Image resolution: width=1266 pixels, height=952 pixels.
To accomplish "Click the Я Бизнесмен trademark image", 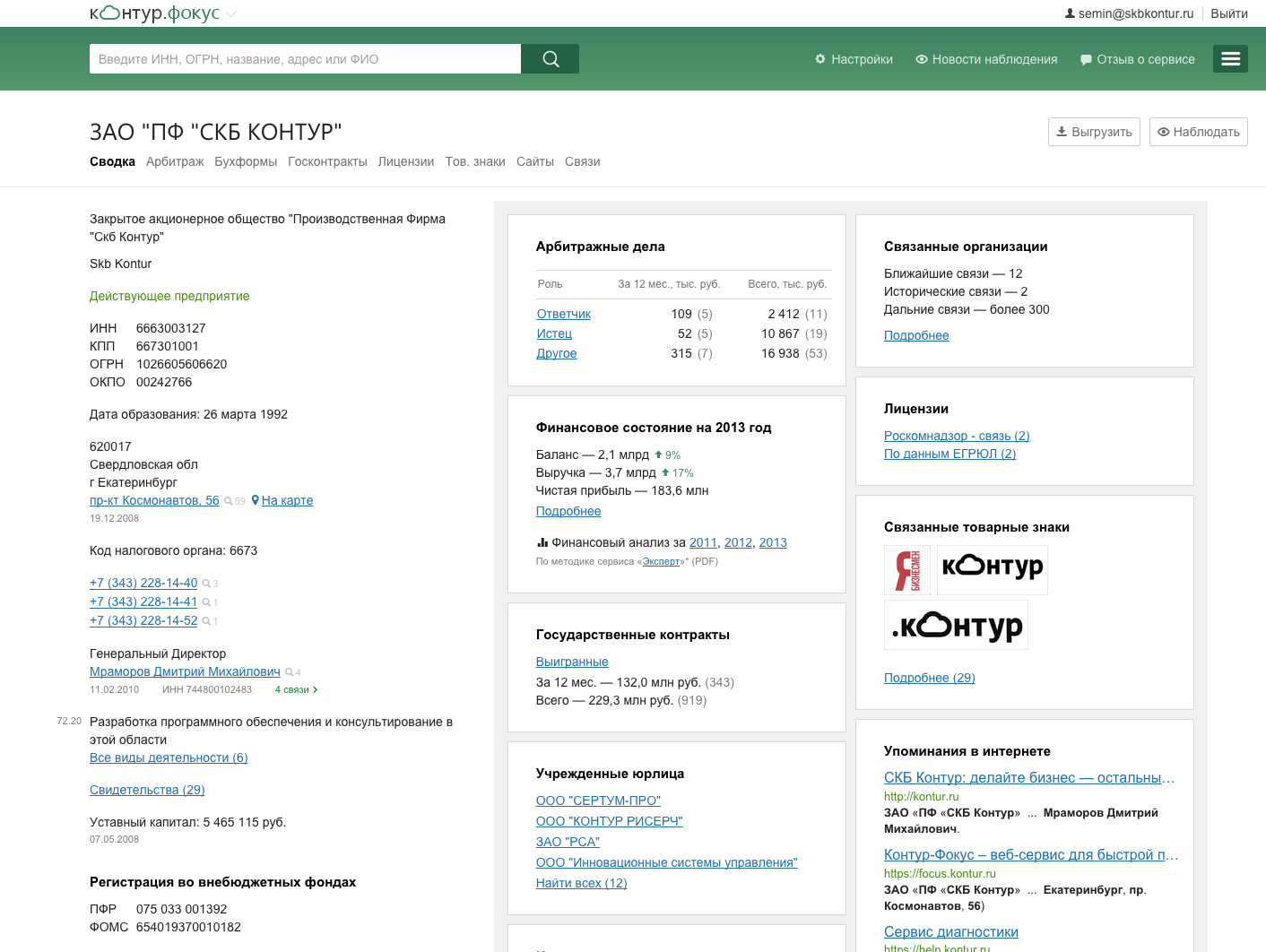I will (907, 570).
